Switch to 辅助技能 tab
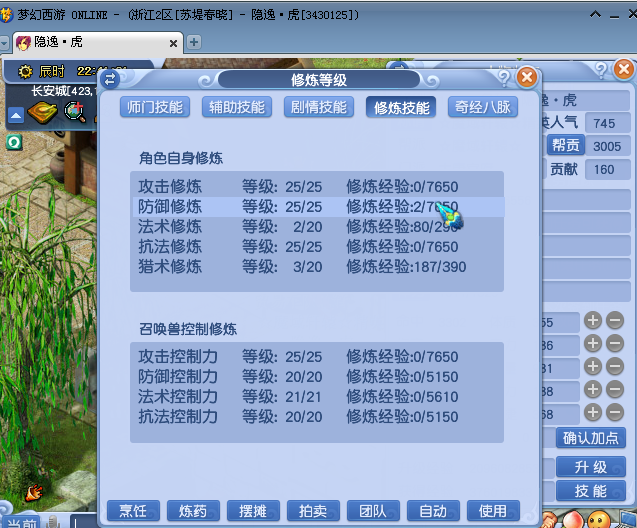The width and height of the screenshot is (637, 528). (237, 107)
